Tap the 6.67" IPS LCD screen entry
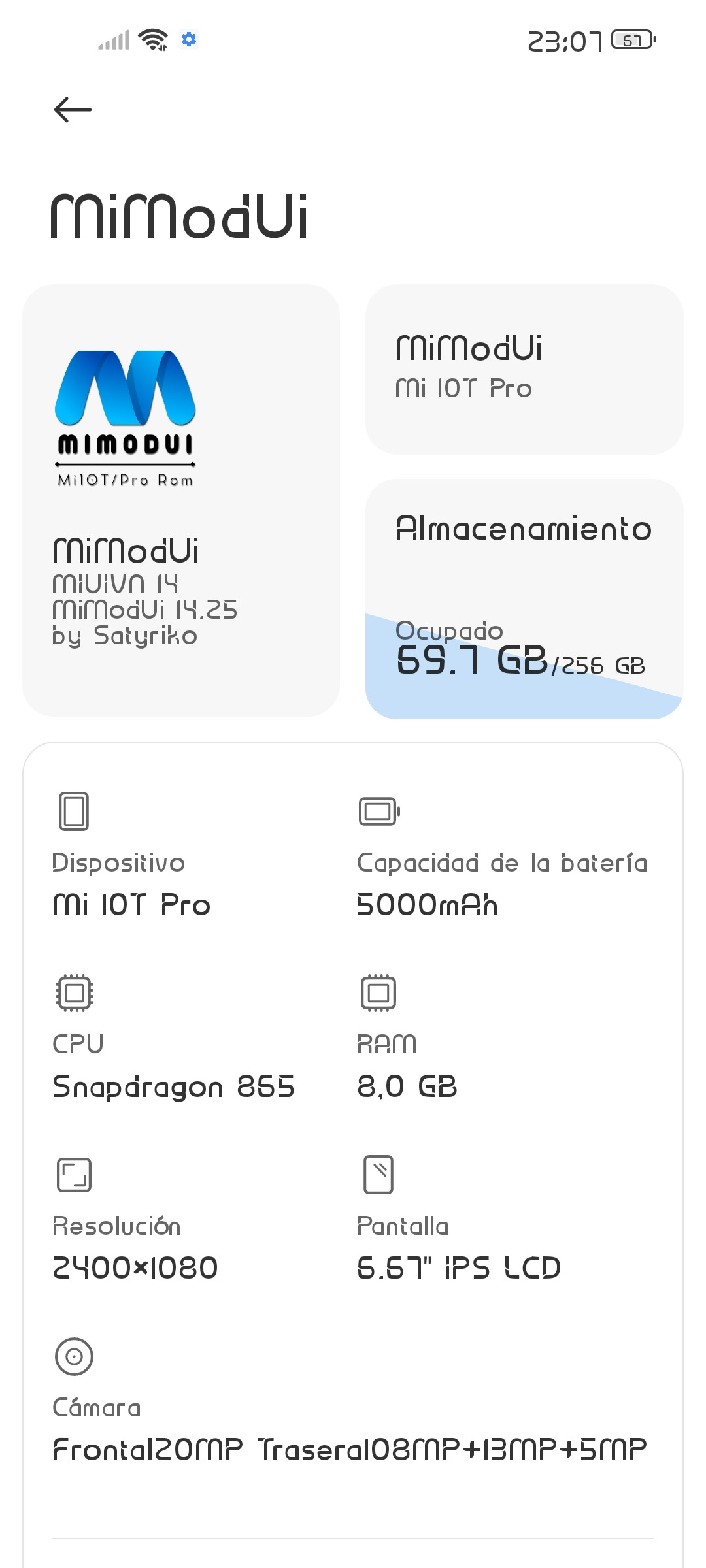 (459, 1268)
